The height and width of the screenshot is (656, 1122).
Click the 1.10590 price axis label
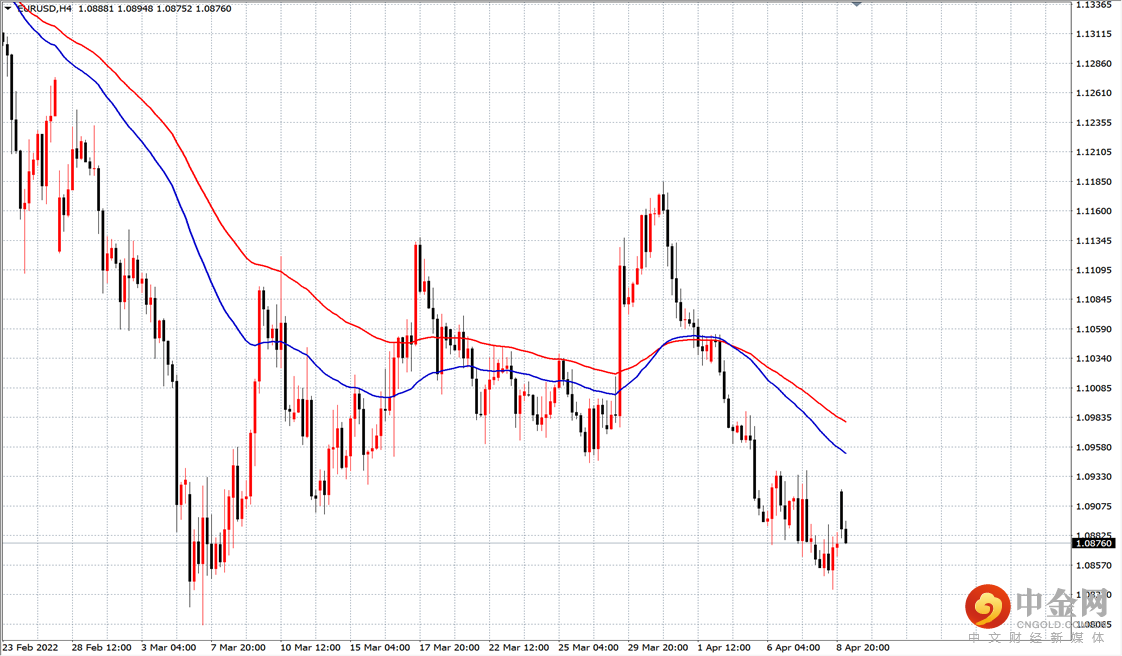click(1093, 329)
